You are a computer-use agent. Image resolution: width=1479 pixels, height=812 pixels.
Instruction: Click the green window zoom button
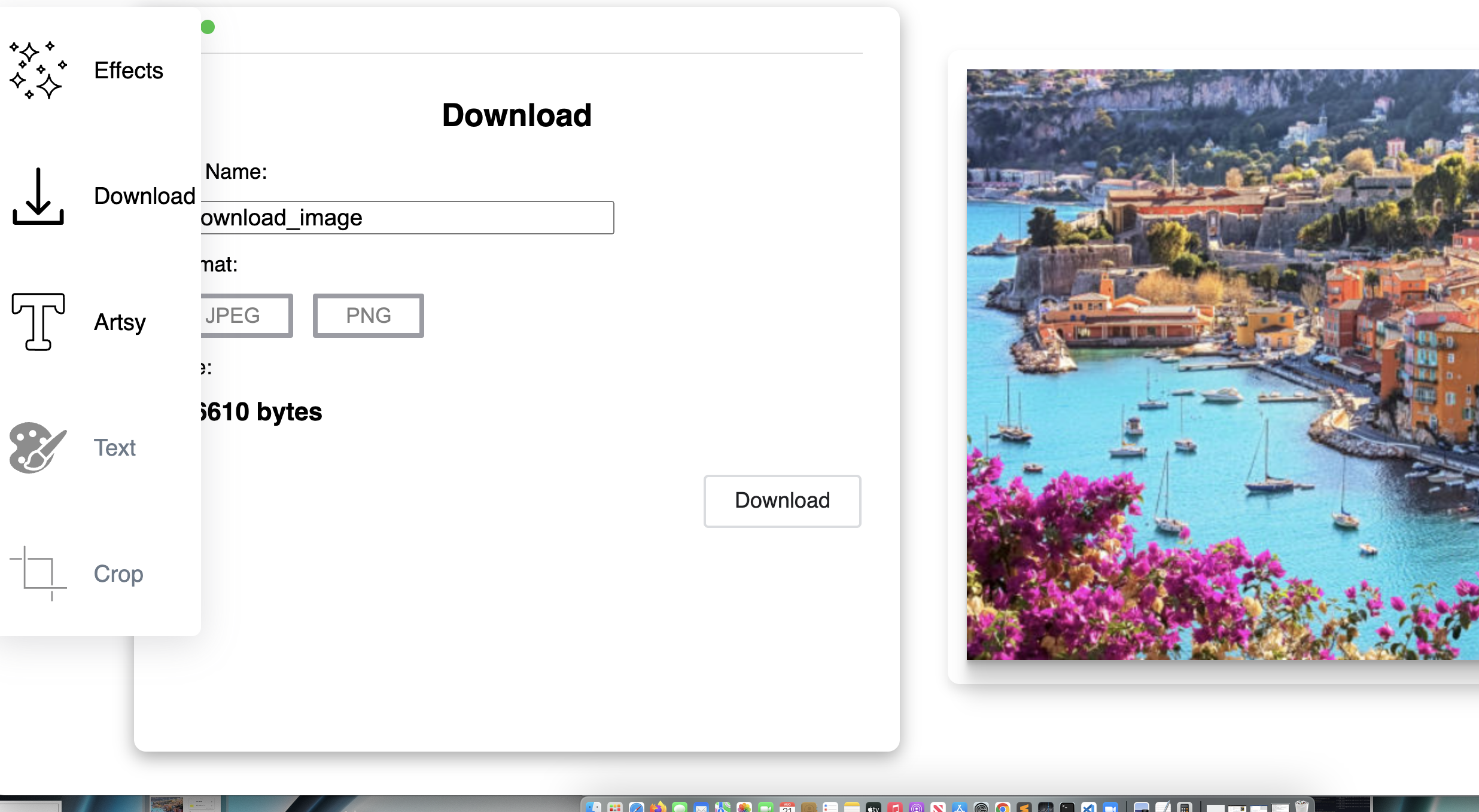click(x=208, y=27)
